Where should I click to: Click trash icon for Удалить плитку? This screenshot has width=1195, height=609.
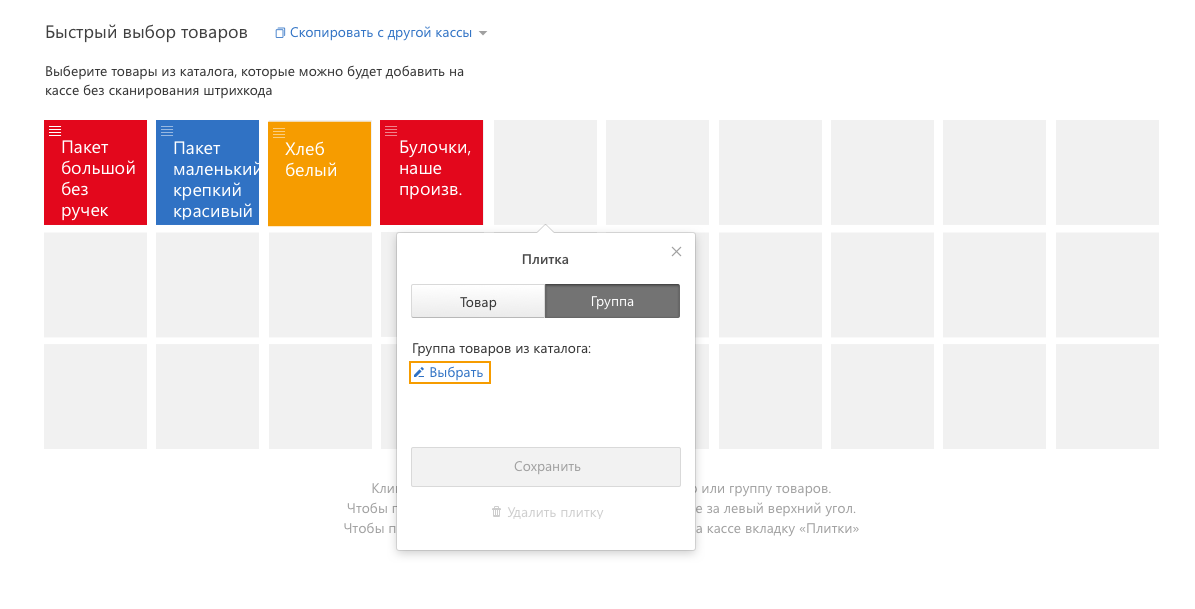[x=496, y=512]
